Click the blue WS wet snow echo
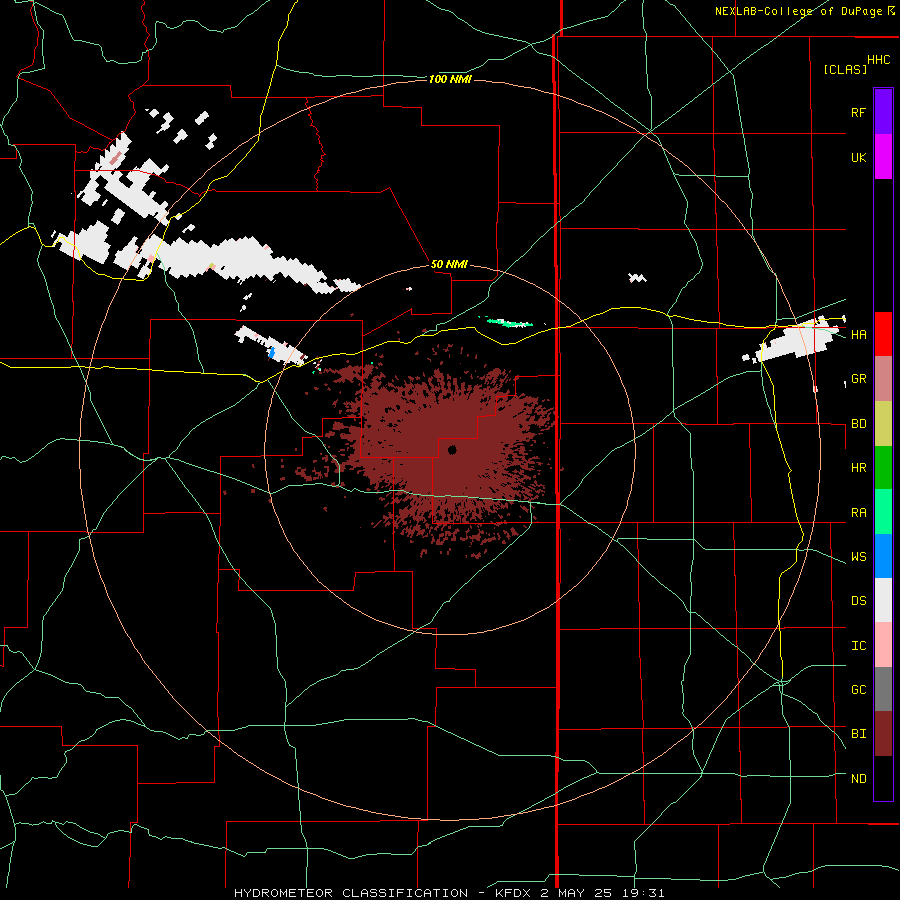Image resolution: width=900 pixels, height=900 pixels. 273,351
